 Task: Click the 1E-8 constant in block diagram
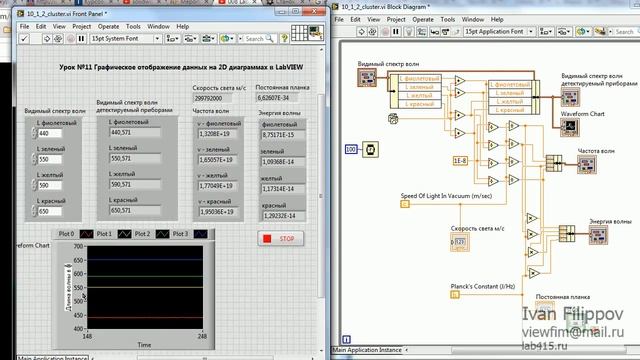(460, 161)
